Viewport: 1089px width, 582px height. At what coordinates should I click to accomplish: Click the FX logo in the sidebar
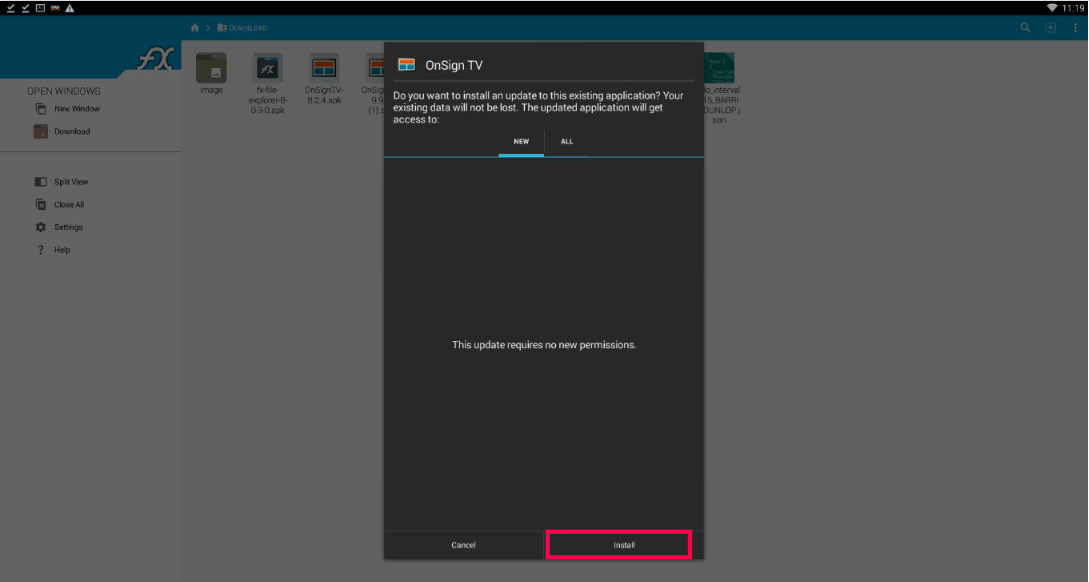tap(155, 58)
